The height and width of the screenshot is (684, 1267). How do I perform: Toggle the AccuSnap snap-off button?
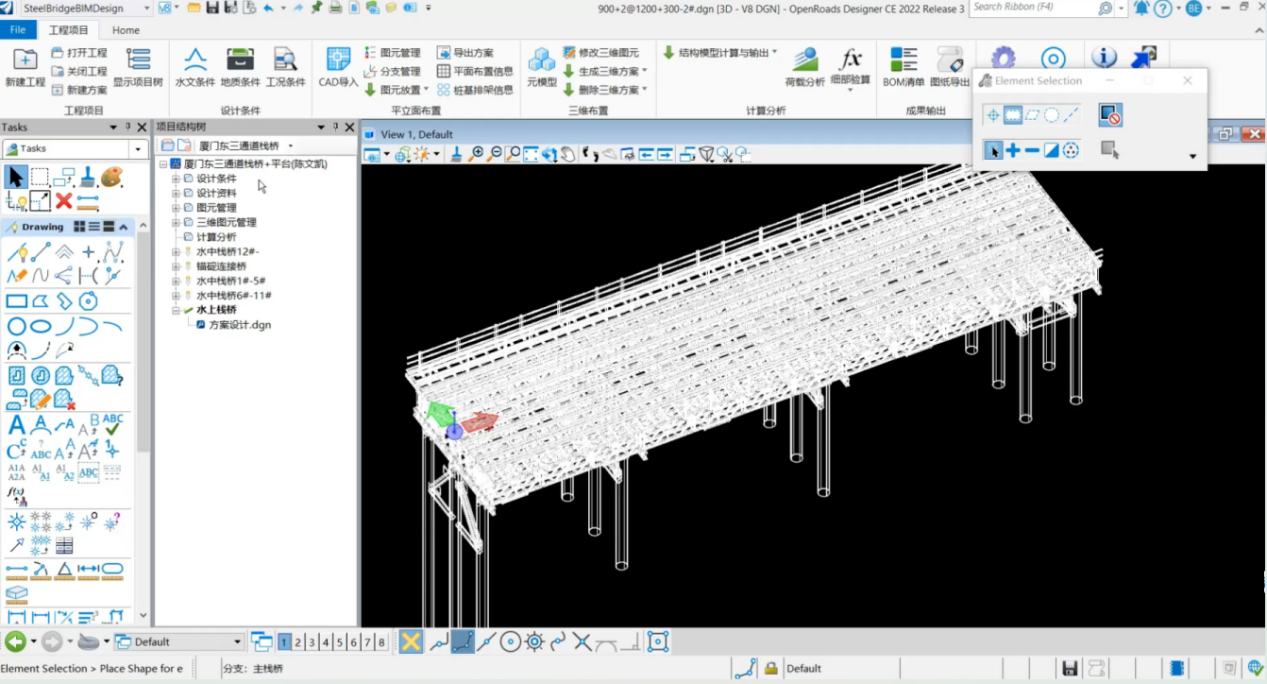click(x=410, y=642)
